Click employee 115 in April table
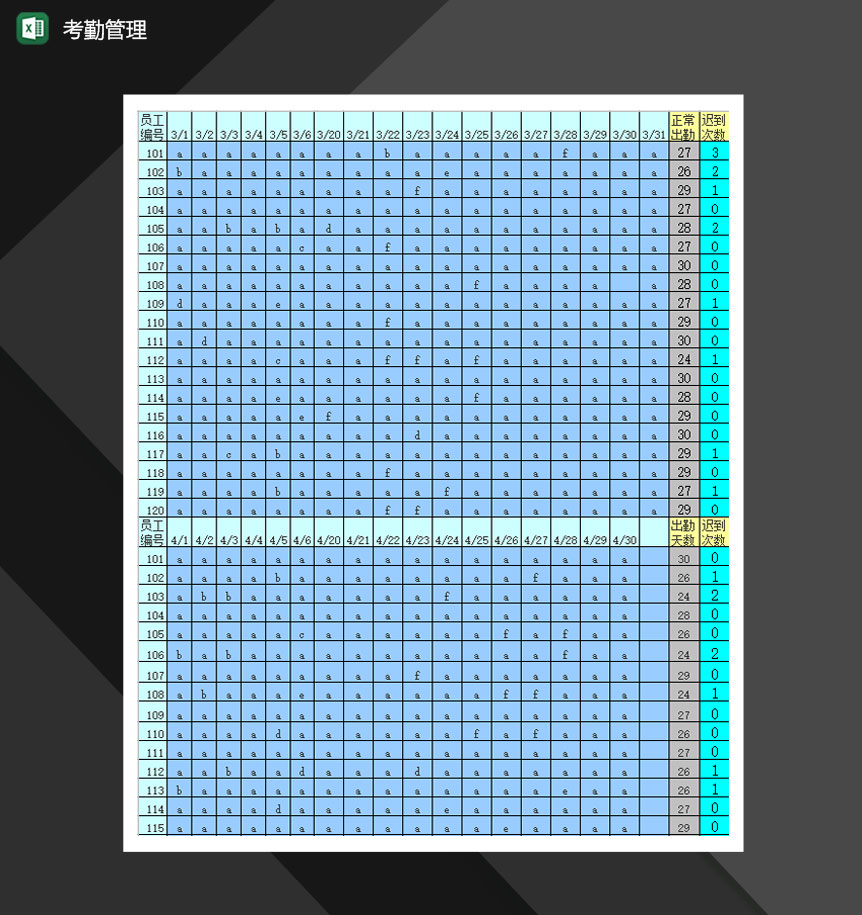Viewport: 862px width, 915px height. pyautogui.click(x=153, y=828)
